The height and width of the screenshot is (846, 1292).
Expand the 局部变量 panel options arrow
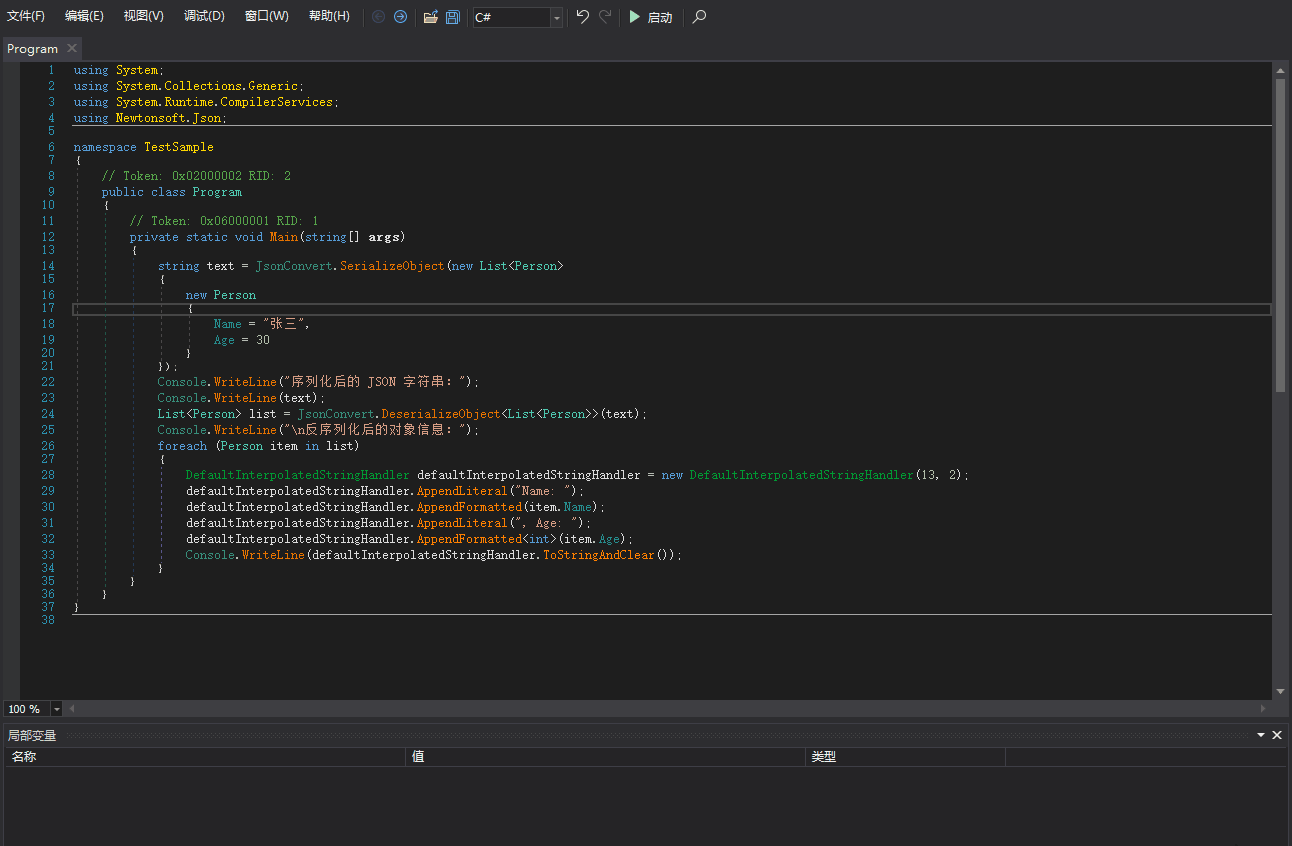click(x=1261, y=735)
